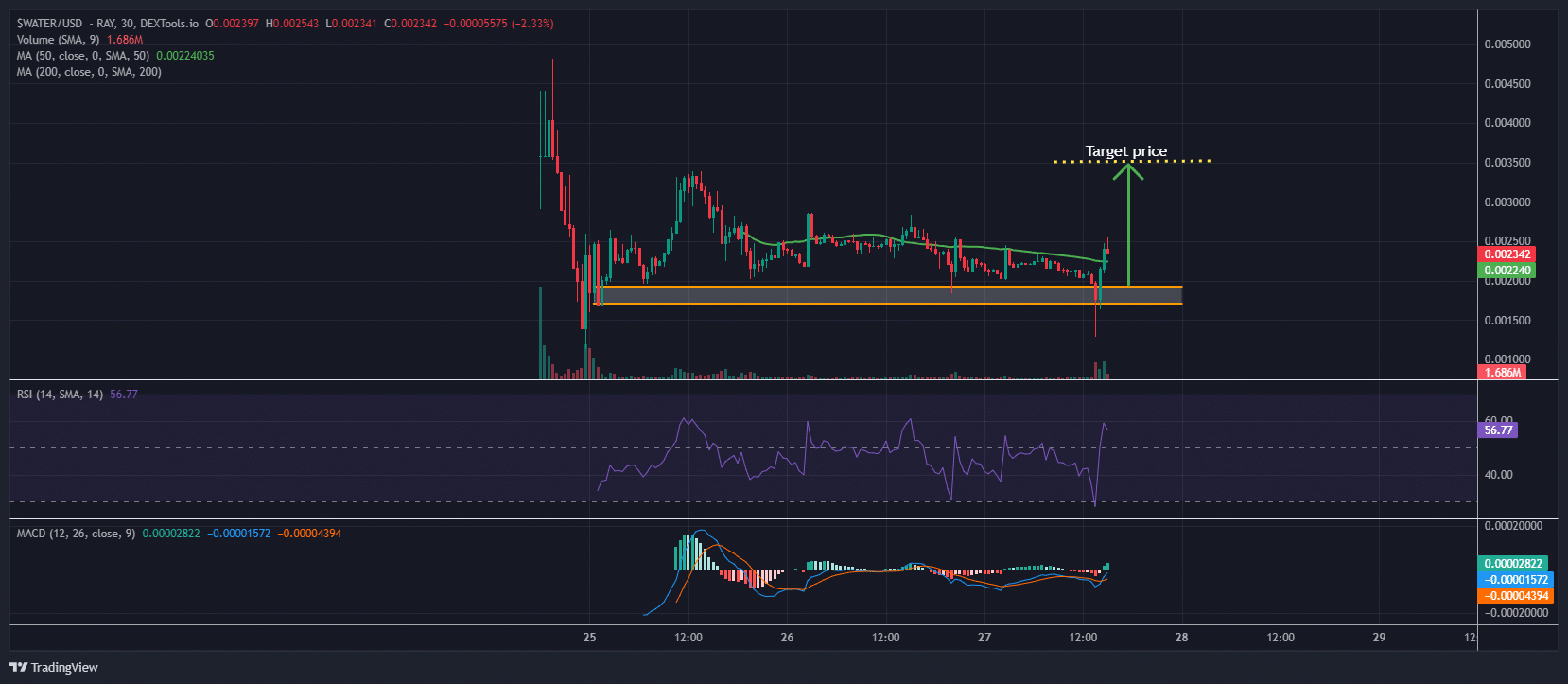Viewport: 1568px width, 684px height.
Task: Select the Volume (SMA, 9) indicator legend
Action: coord(58,40)
